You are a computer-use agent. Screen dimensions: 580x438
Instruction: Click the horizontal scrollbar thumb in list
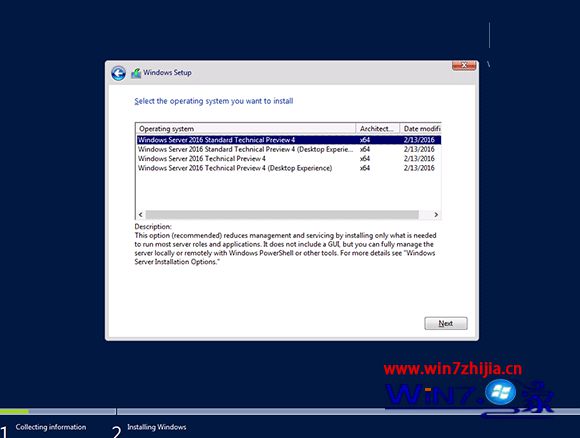tap(282, 215)
